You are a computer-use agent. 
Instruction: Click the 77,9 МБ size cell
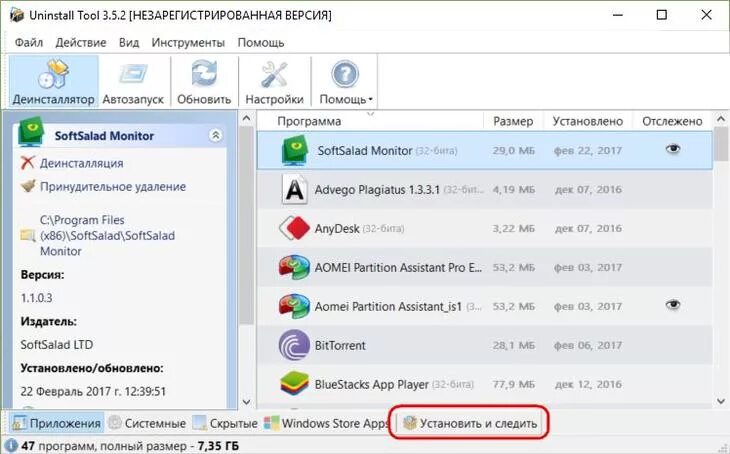[514, 385]
